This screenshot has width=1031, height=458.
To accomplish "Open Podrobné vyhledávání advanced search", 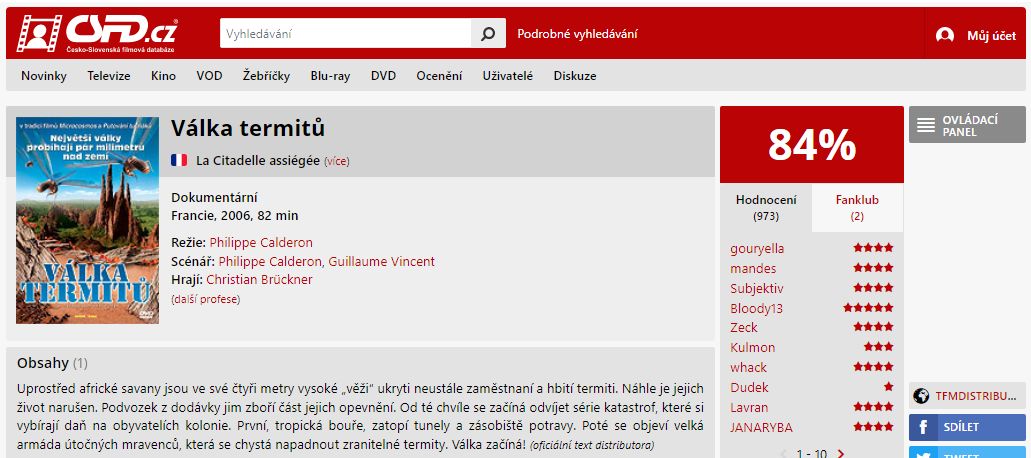I will click(x=577, y=34).
